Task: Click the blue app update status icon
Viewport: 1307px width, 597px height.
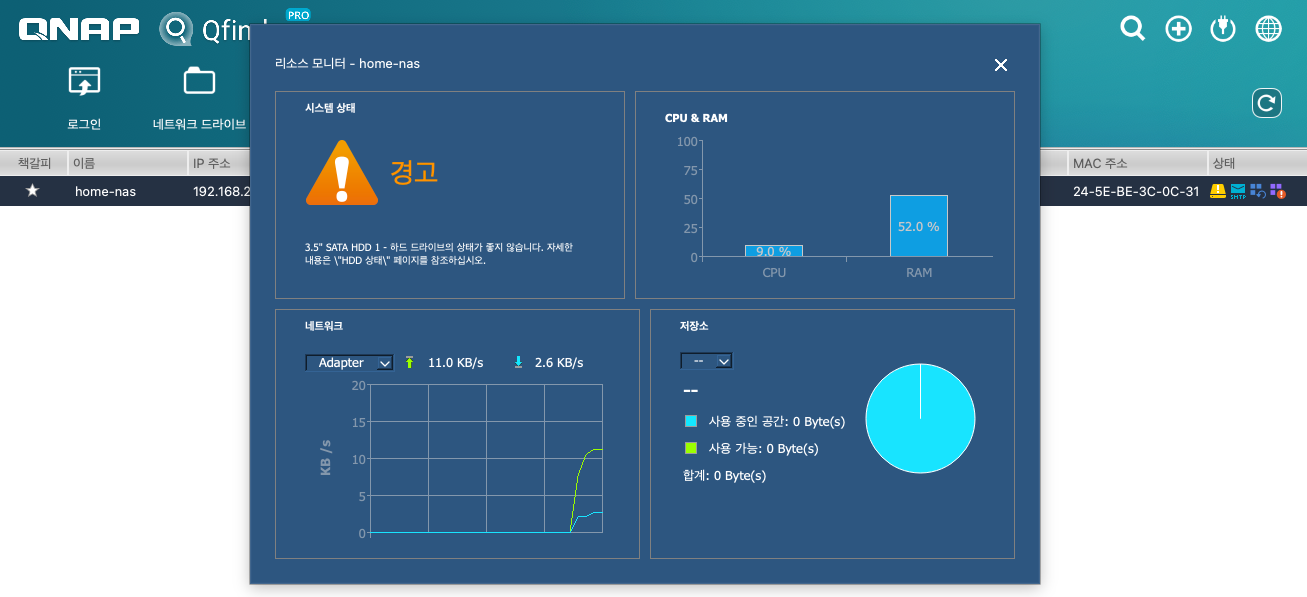Action: (x=1258, y=190)
